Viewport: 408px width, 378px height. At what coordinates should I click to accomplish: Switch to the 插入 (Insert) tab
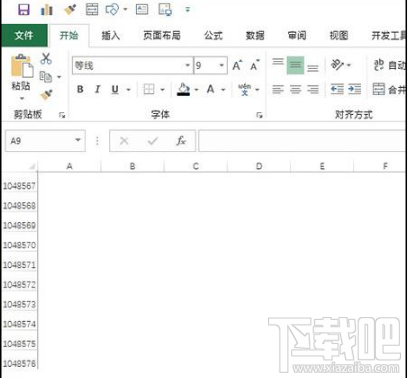[x=111, y=35]
